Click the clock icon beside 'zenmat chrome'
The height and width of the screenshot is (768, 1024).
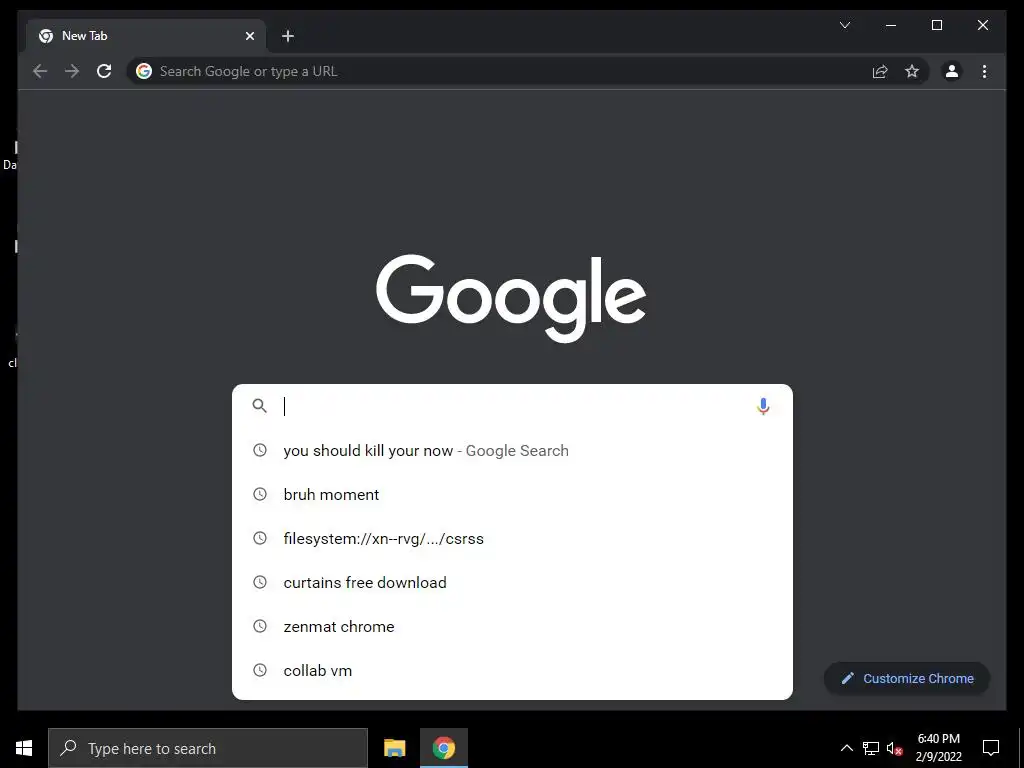[x=260, y=626]
